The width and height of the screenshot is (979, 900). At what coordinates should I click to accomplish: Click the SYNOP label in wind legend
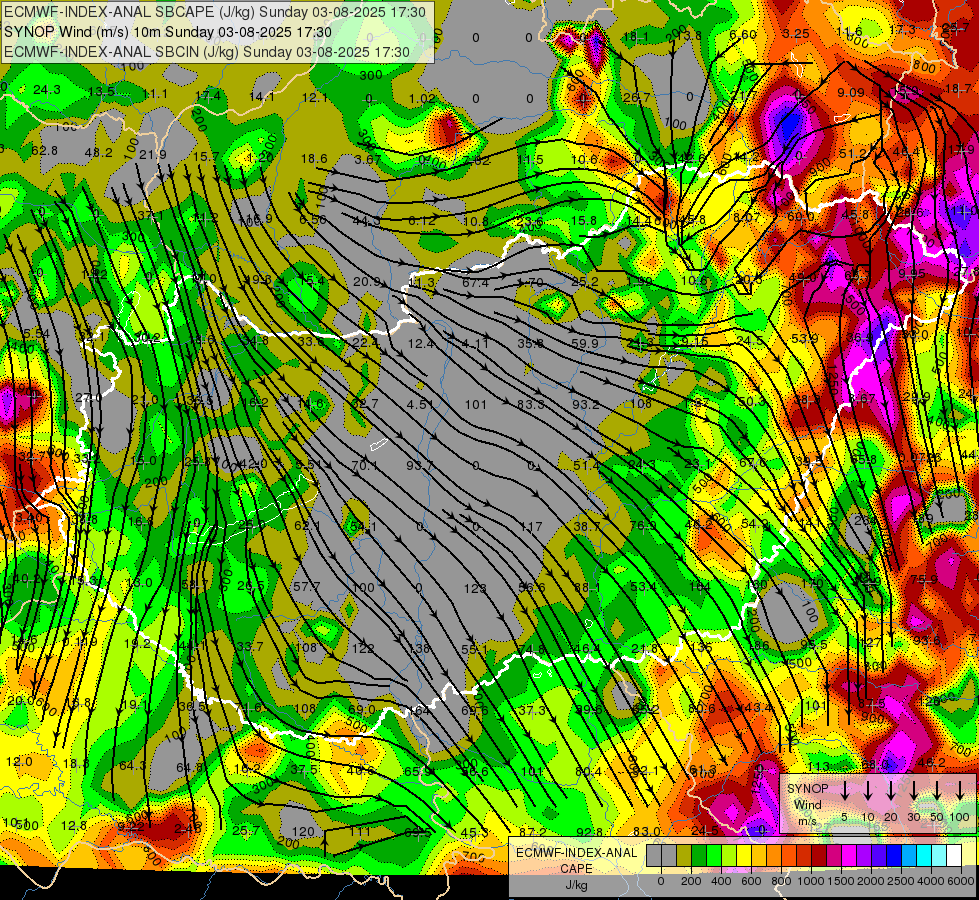coord(808,788)
